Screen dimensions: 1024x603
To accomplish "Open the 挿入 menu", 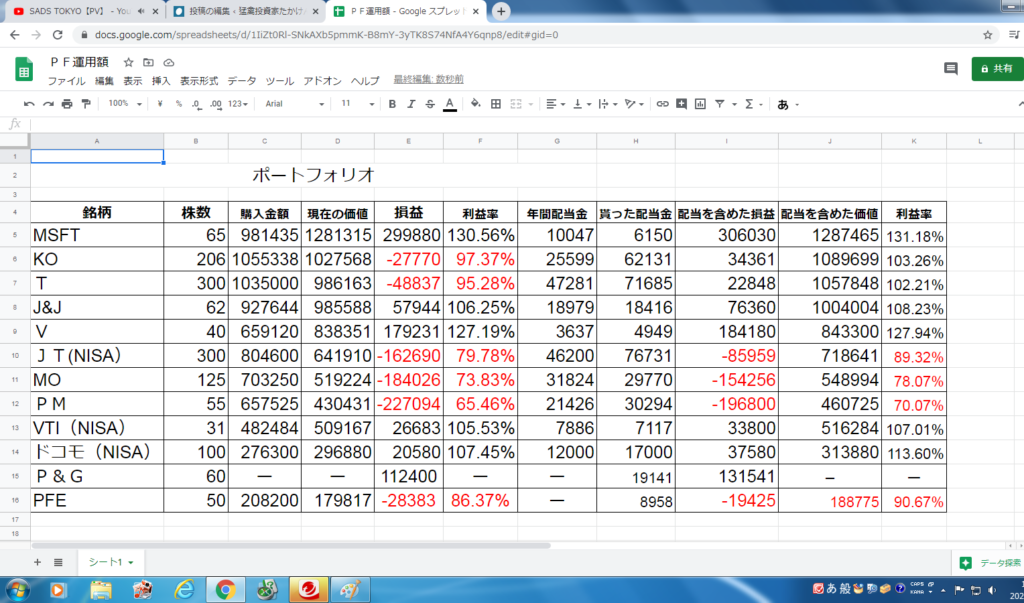I will click(x=161, y=81).
